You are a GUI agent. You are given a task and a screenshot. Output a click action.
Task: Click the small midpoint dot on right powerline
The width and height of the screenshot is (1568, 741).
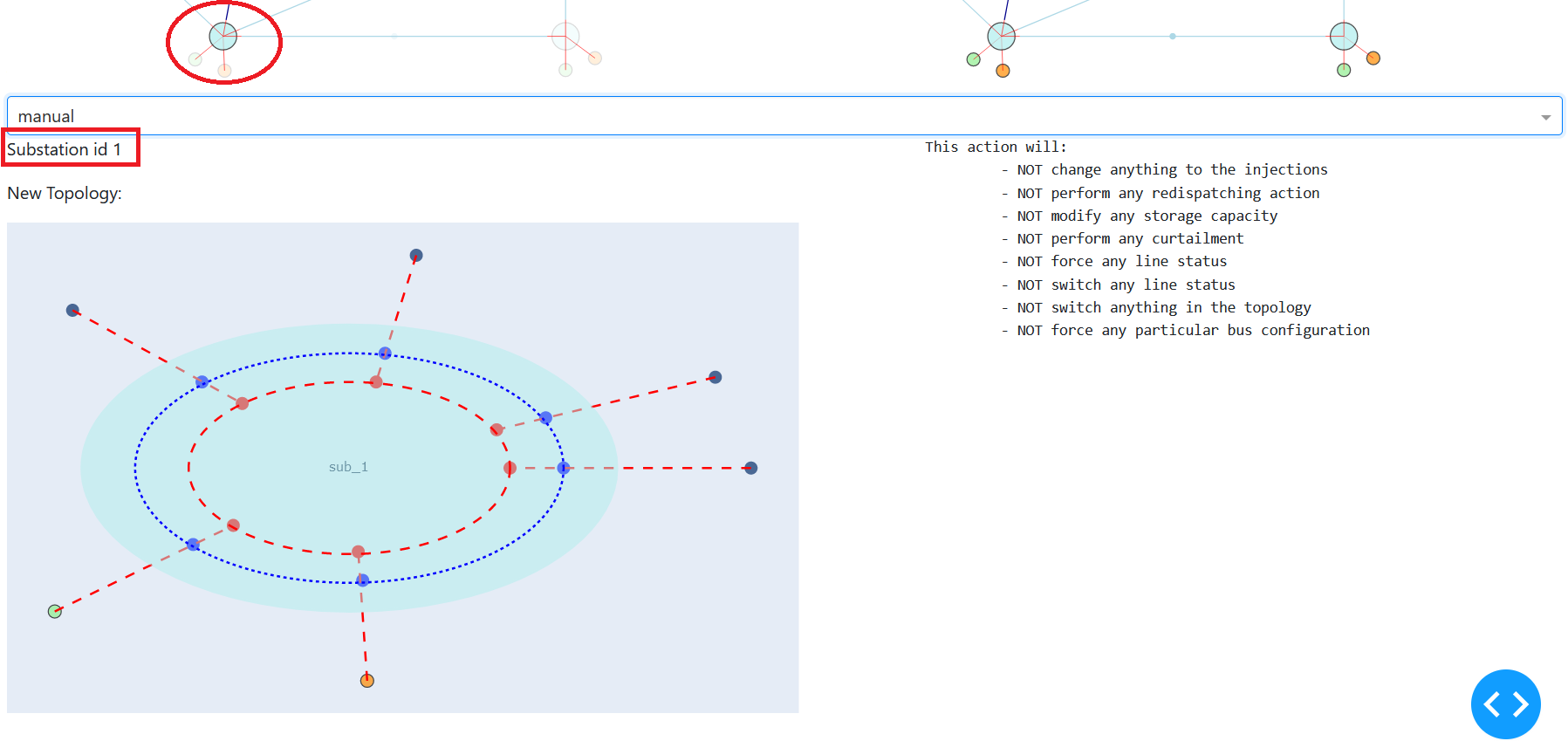pos(1173,37)
